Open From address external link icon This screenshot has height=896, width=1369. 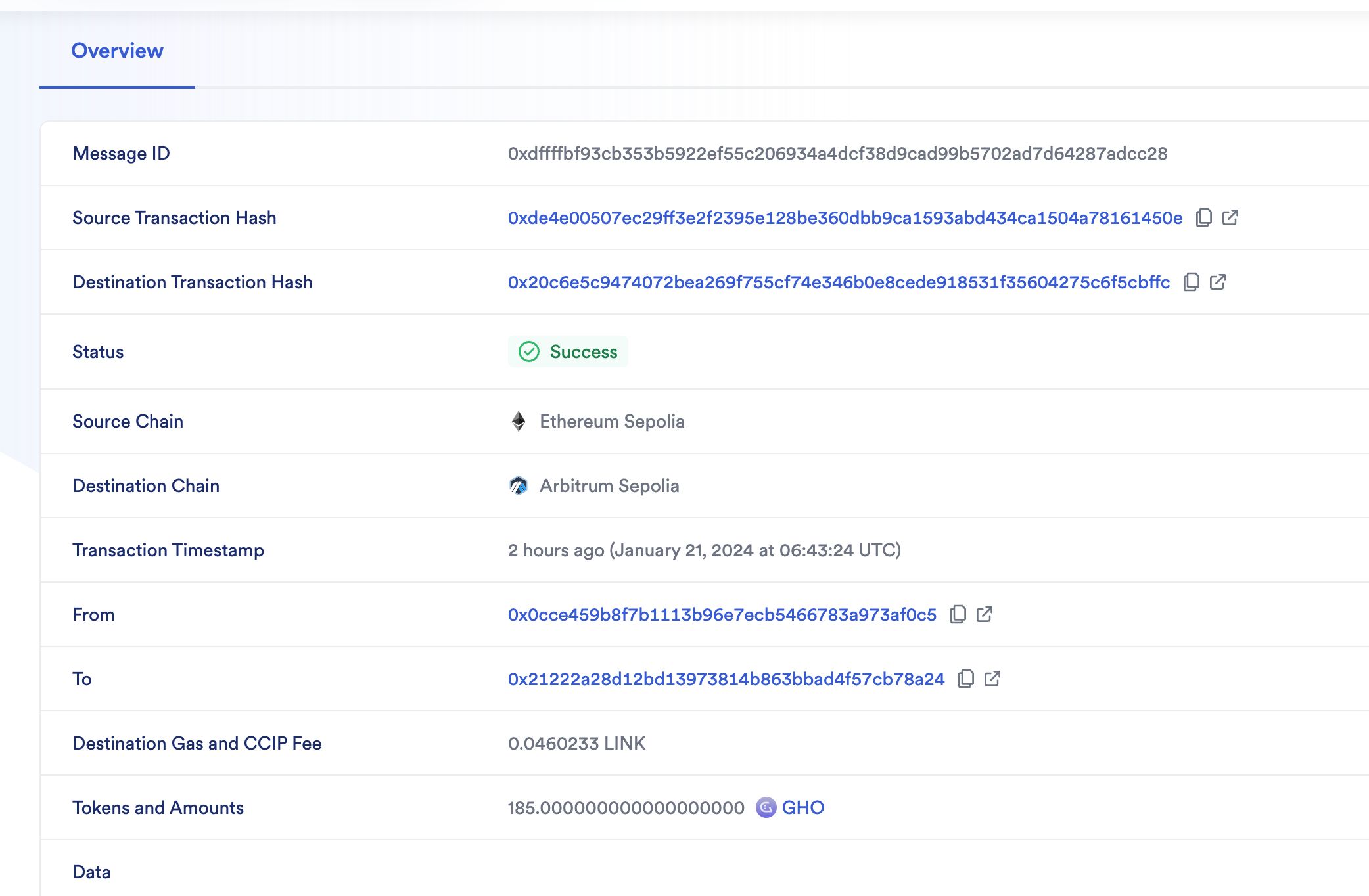pyautogui.click(x=985, y=614)
